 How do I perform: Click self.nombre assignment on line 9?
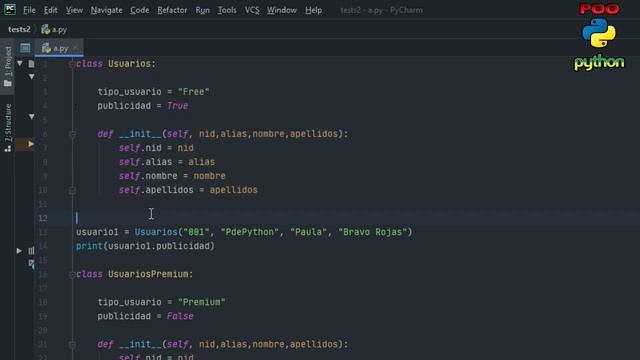coord(172,176)
